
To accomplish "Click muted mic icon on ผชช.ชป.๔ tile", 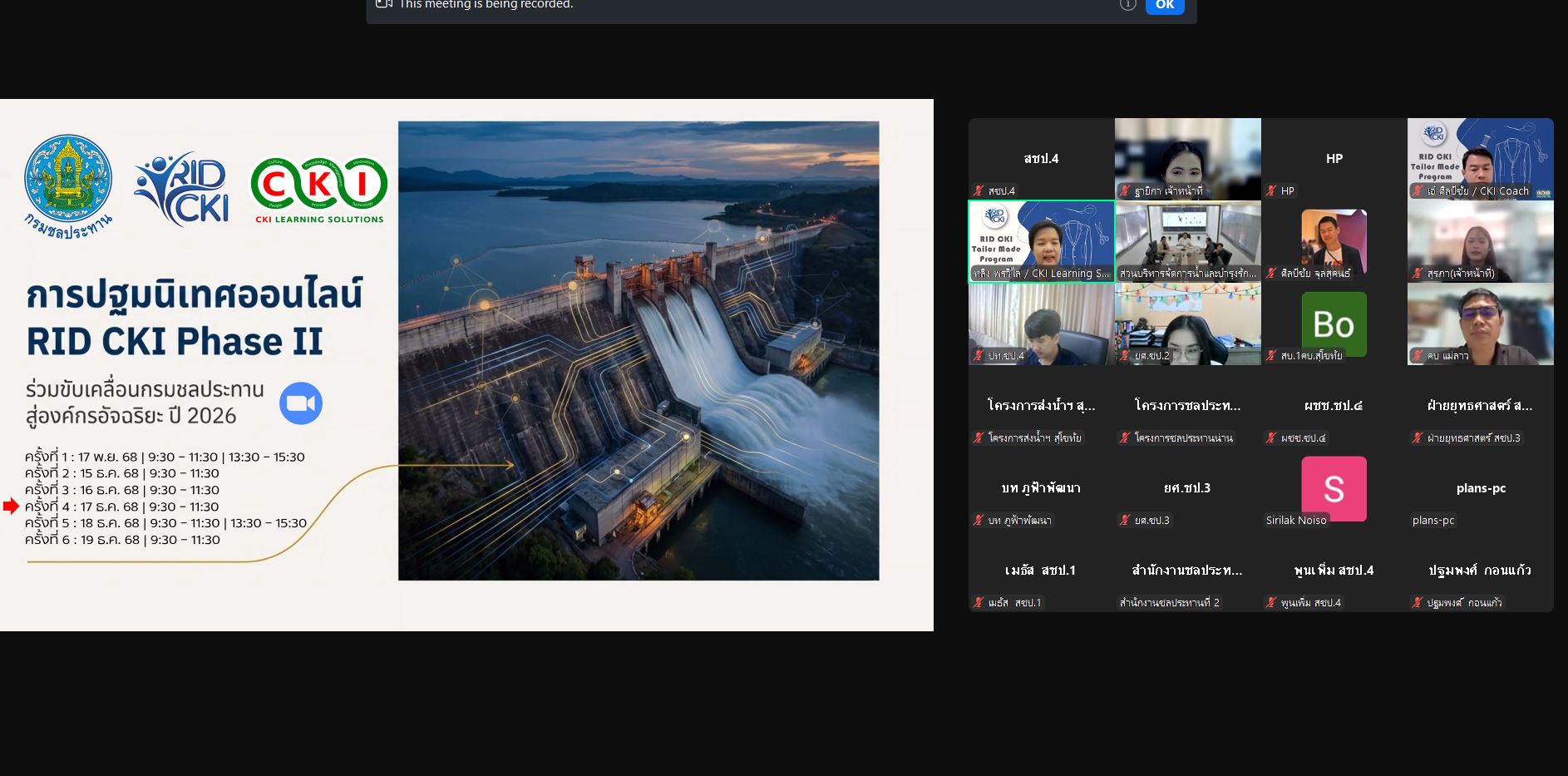I will point(1271,437).
